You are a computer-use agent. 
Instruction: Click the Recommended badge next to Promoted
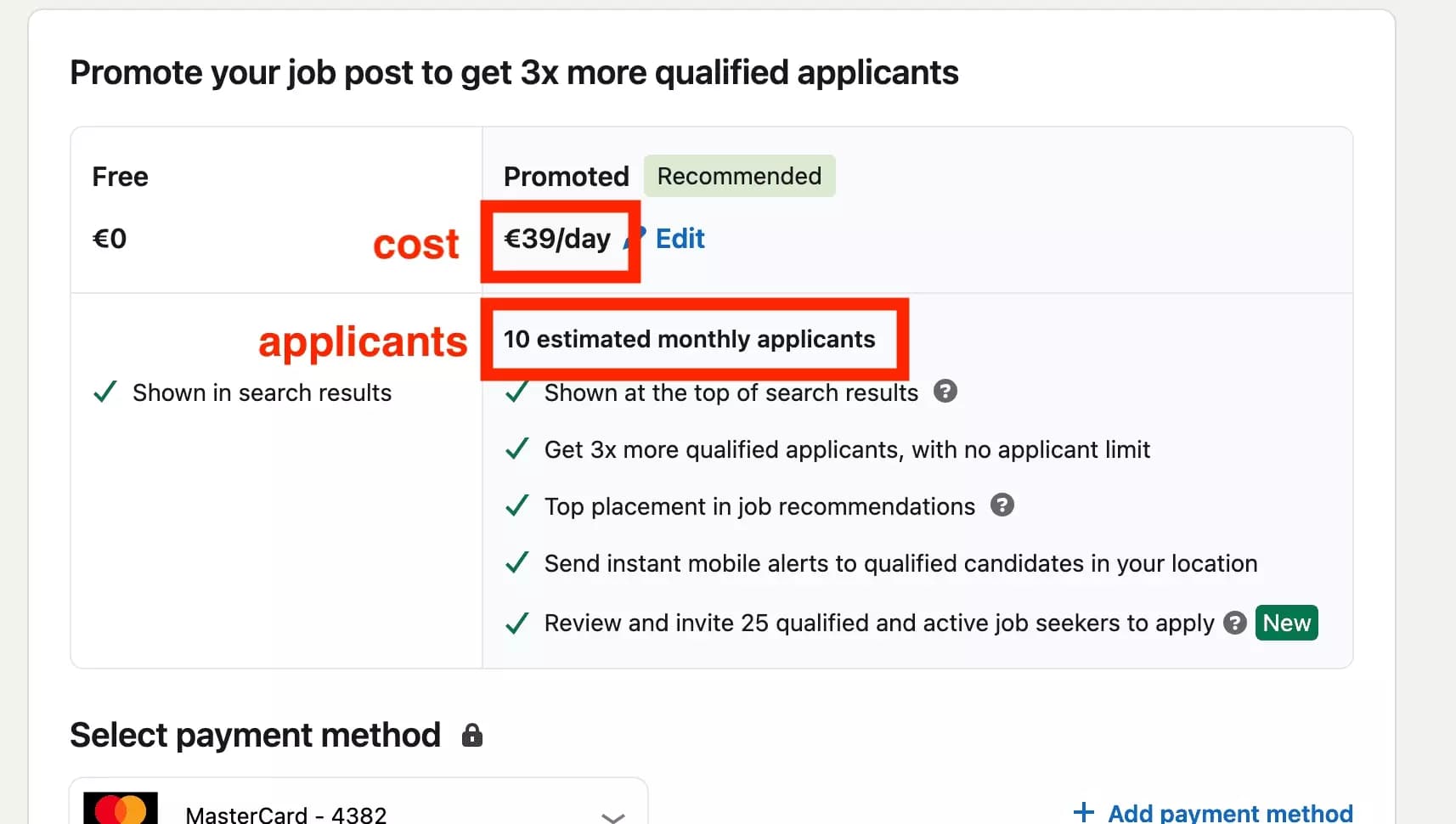click(x=739, y=176)
